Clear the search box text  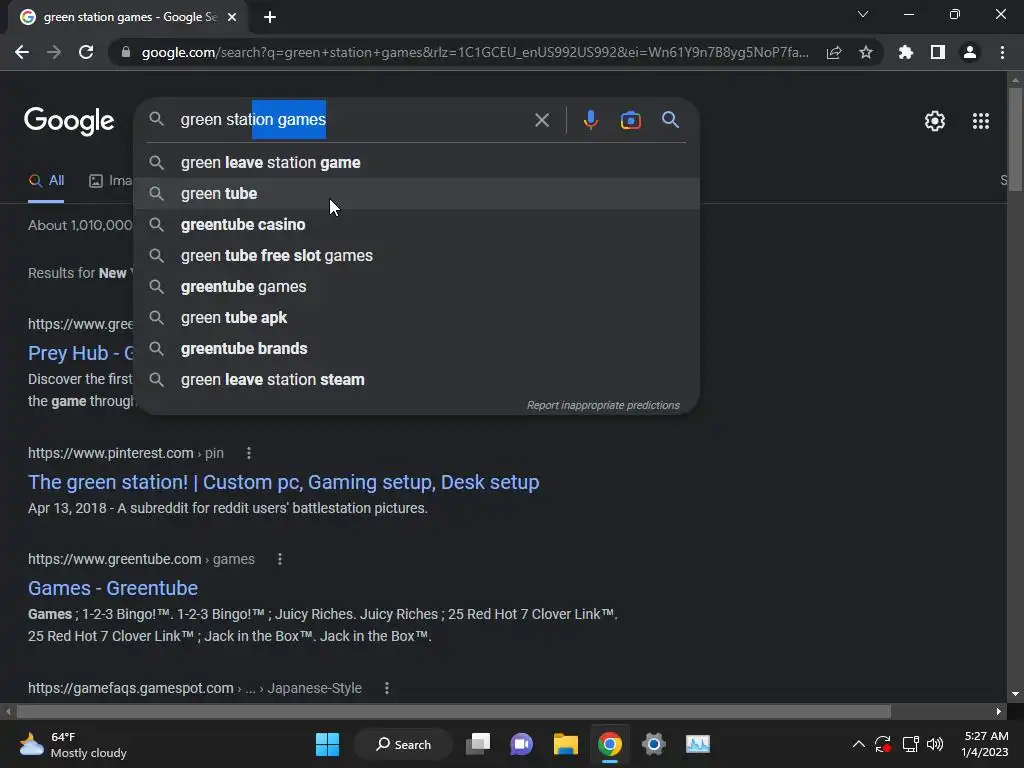[x=541, y=120]
